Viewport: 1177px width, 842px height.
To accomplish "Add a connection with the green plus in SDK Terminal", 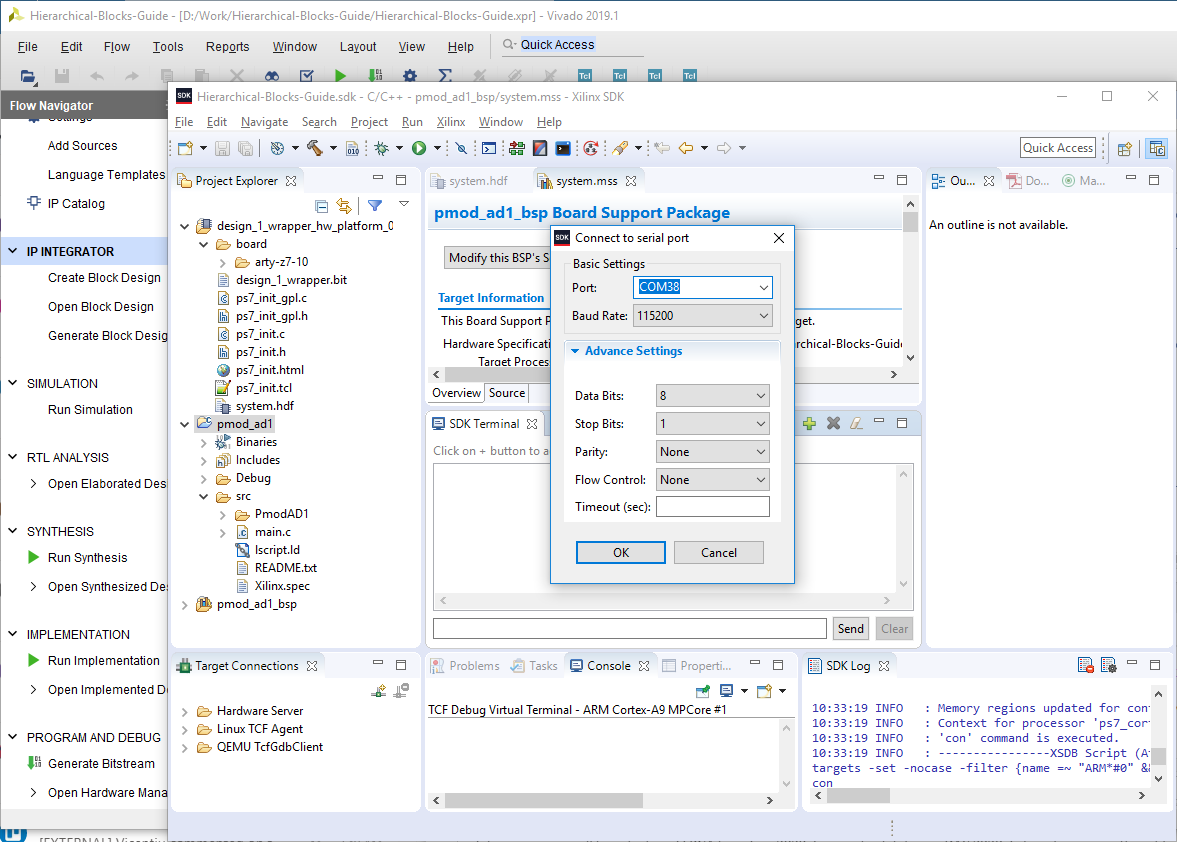I will tap(809, 424).
